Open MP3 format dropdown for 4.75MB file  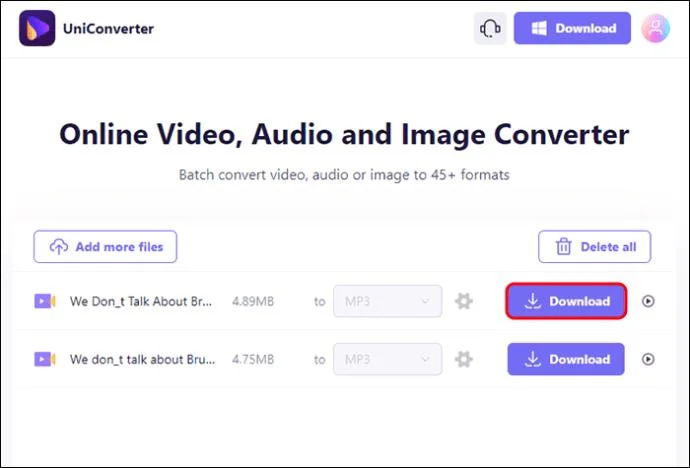pyautogui.click(x=388, y=359)
